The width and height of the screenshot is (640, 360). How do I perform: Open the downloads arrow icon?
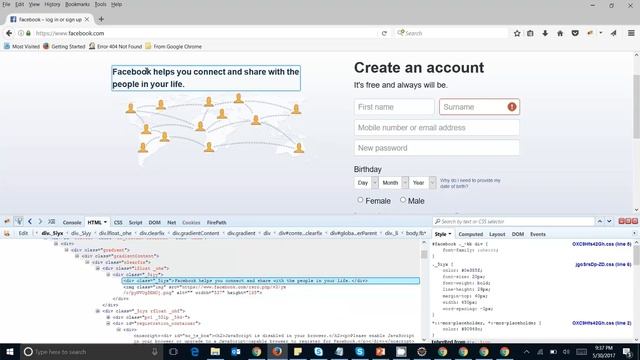(x=545, y=33)
